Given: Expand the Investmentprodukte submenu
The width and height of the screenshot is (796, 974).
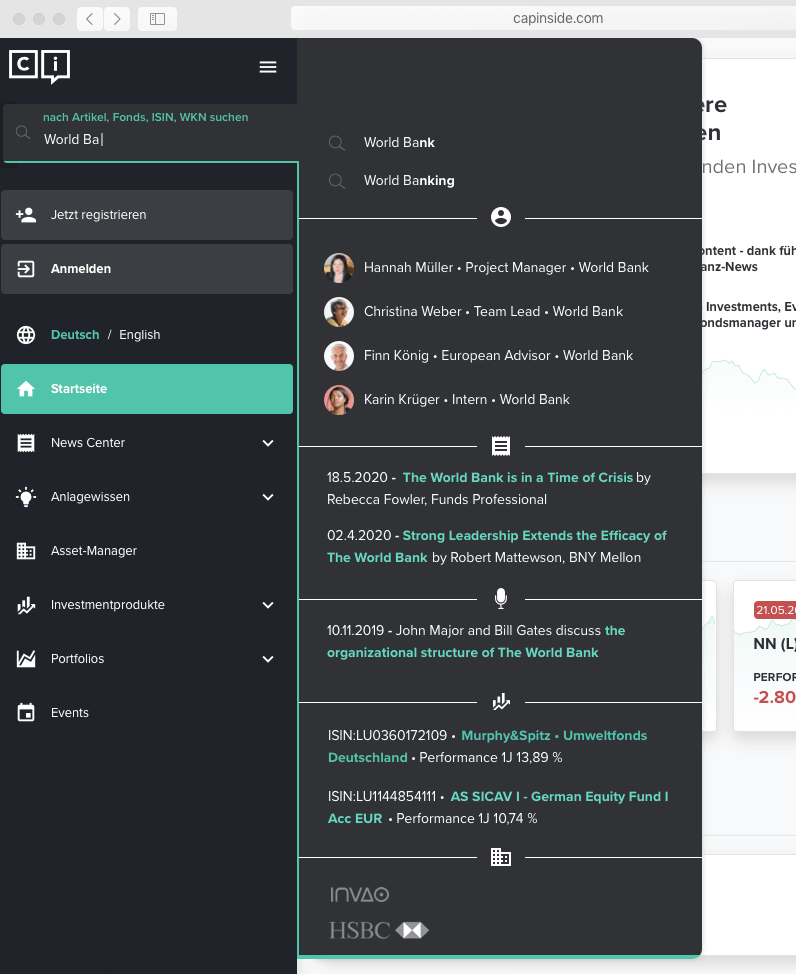Looking at the screenshot, I should coord(268,605).
